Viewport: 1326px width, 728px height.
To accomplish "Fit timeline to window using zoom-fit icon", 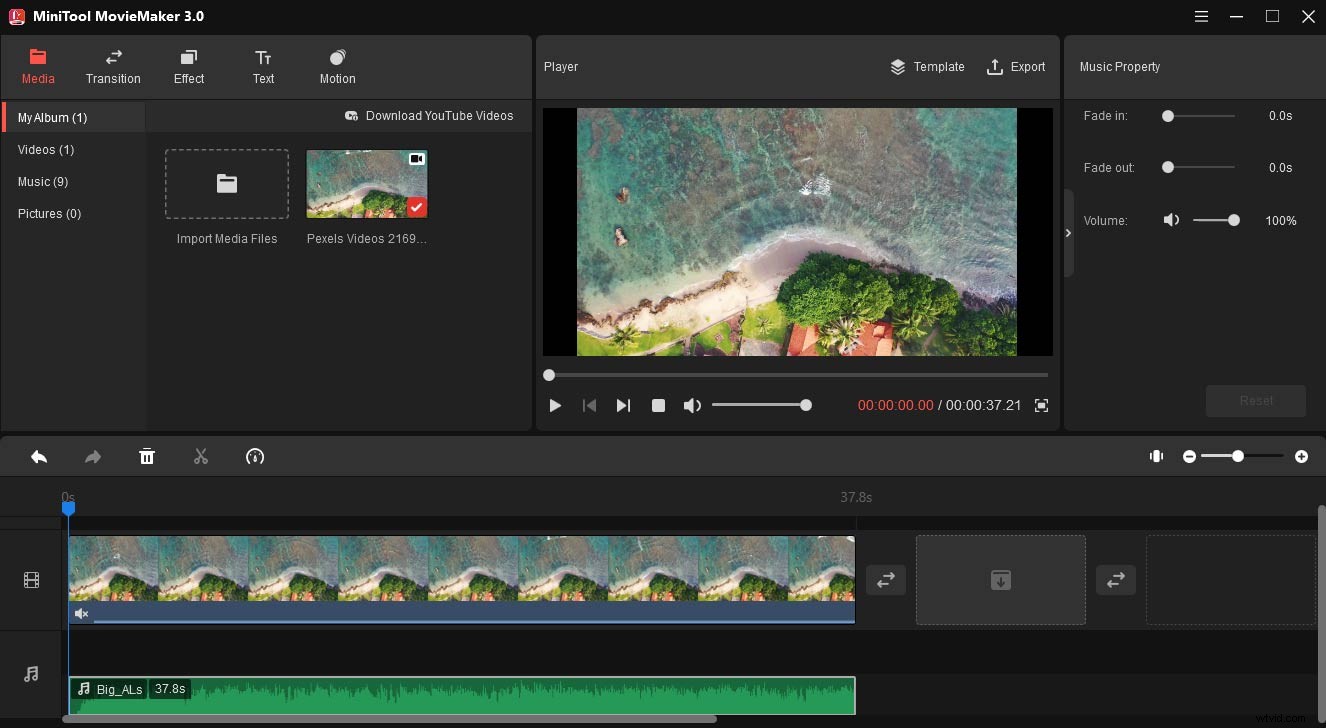I will 1156,456.
